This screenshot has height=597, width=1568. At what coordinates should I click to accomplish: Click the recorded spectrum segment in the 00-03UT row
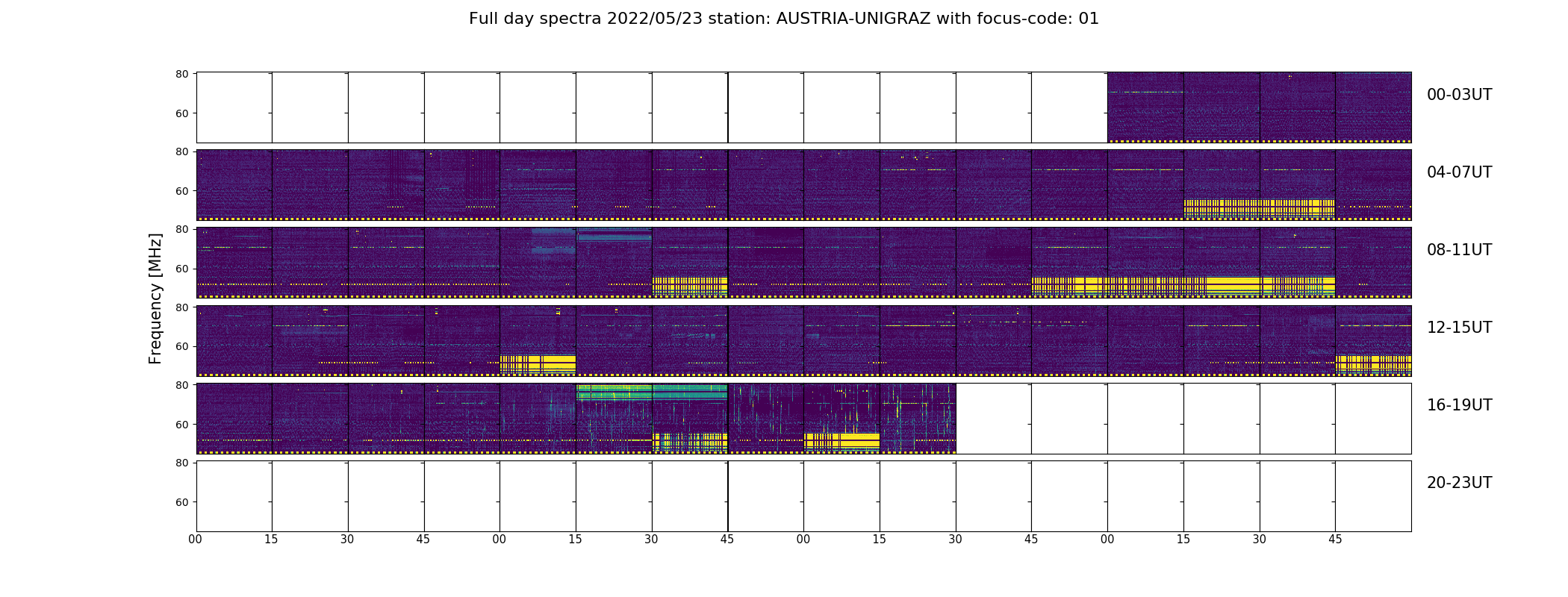[x=1259, y=107]
